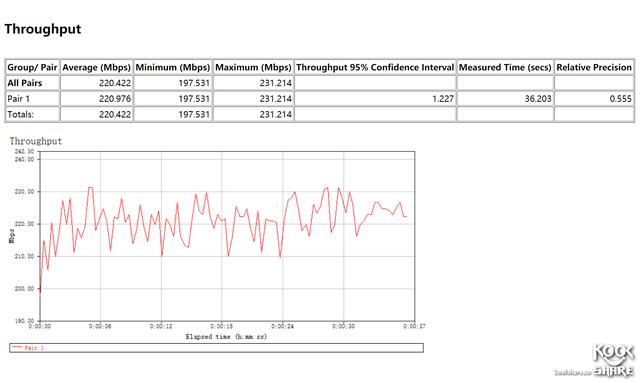Click Totals minimum value 197.531
Image resolution: width=640 pixels, height=383 pixels.
point(194,114)
